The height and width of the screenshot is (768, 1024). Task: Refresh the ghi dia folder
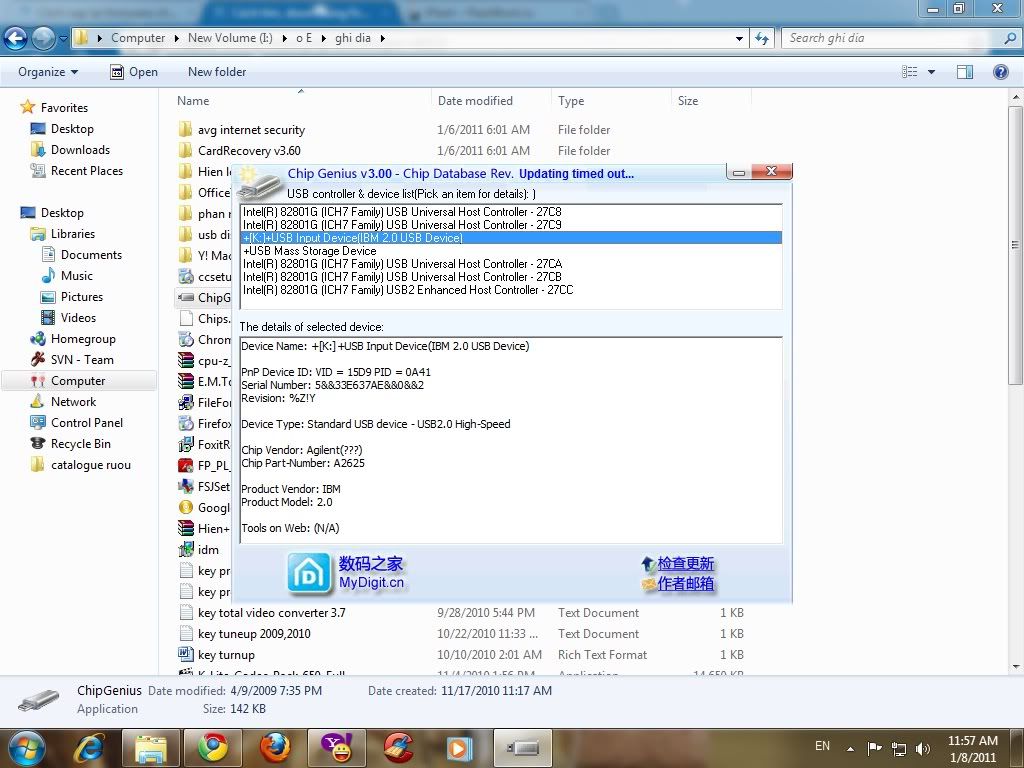pyautogui.click(x=762, y=39)
